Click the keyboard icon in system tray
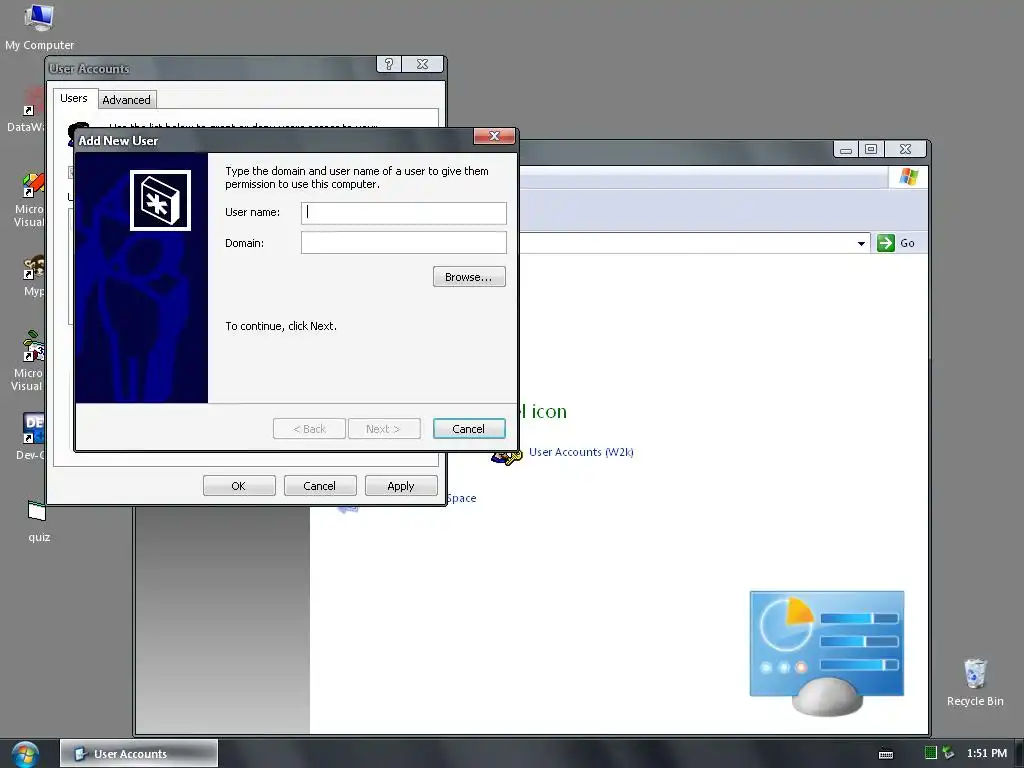Screen dimensions: 1024x768 point(886,754)
